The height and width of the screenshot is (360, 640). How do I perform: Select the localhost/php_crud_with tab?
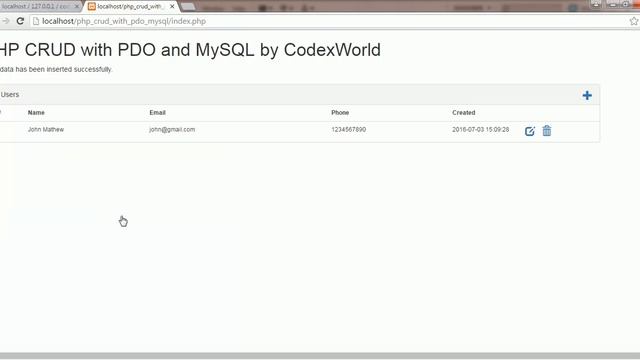tap(130, 7)
